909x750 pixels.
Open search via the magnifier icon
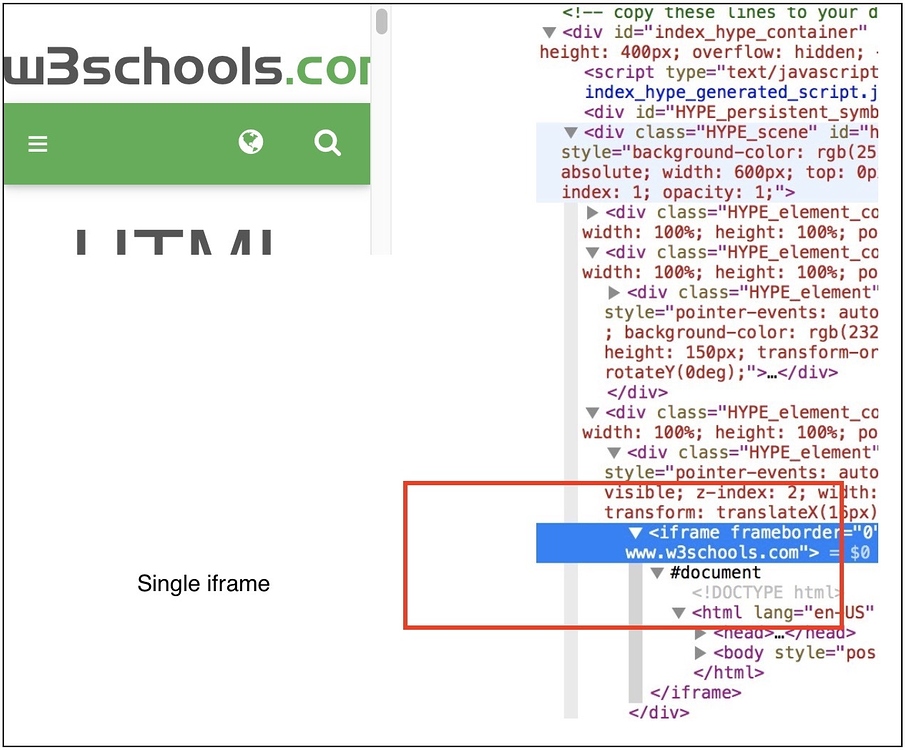tap(327, 143)
